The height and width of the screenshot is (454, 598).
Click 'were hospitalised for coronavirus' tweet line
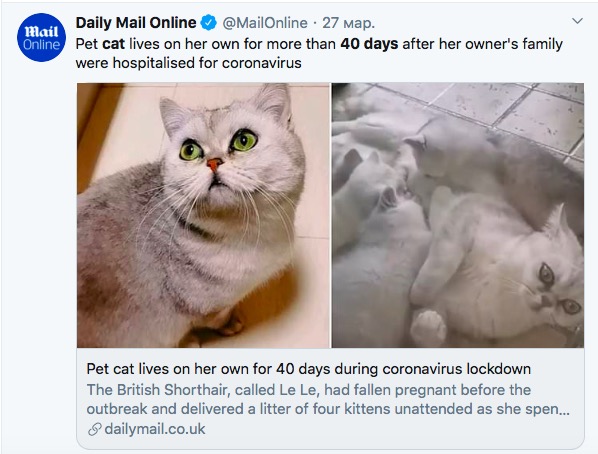(x=188, y=63)
